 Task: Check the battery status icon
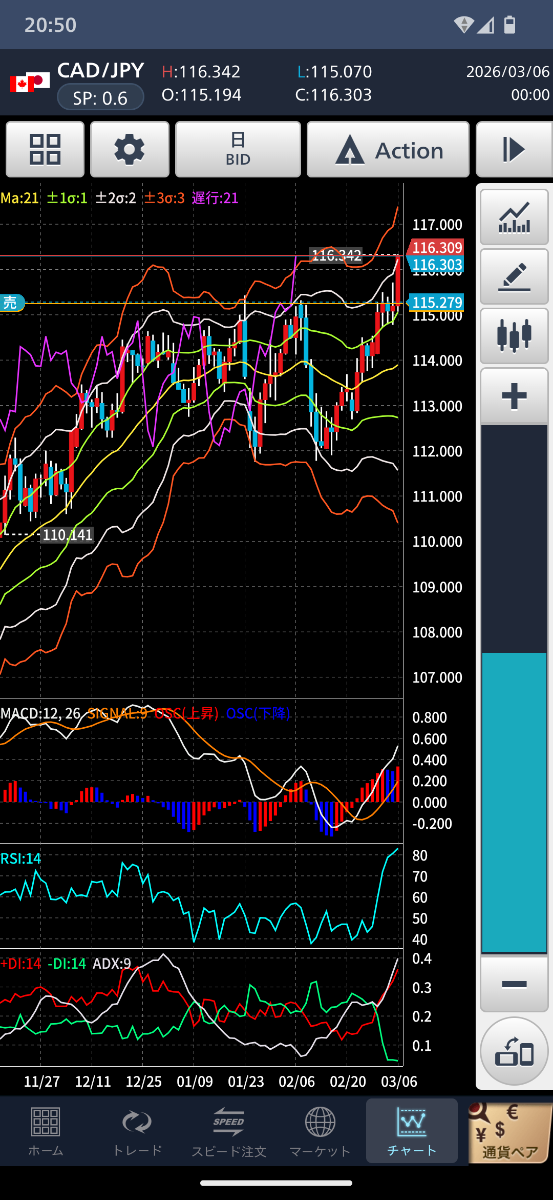tap(510, 24)
